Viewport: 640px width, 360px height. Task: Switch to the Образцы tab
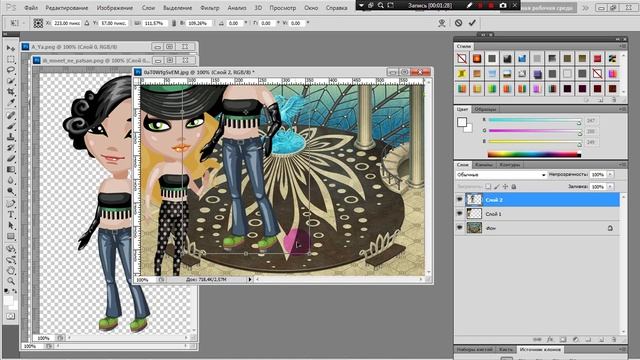tap(485, 109)
